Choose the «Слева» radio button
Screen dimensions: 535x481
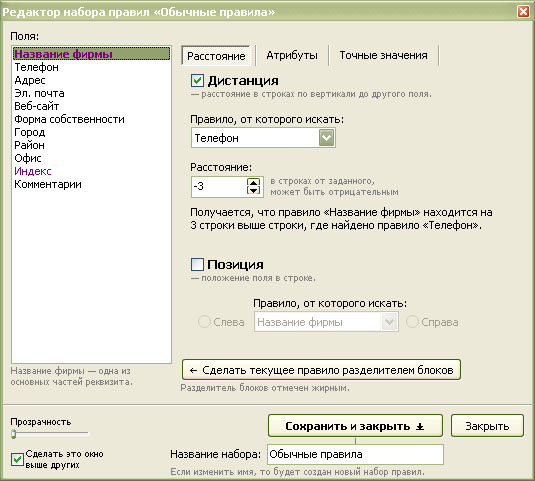click(x=204, y=322)
